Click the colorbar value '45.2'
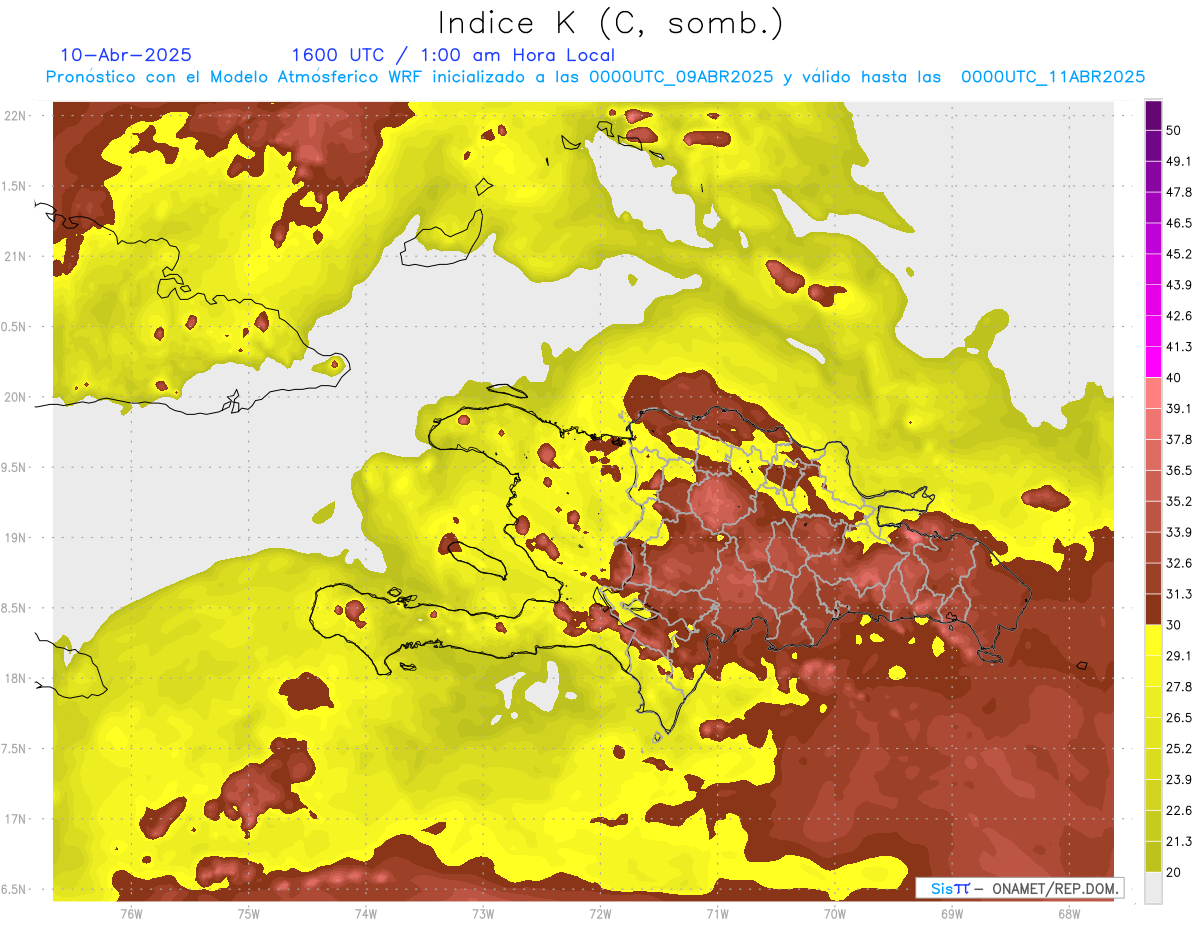Viewport: 1200px width, 927px height. (1179, 254)
